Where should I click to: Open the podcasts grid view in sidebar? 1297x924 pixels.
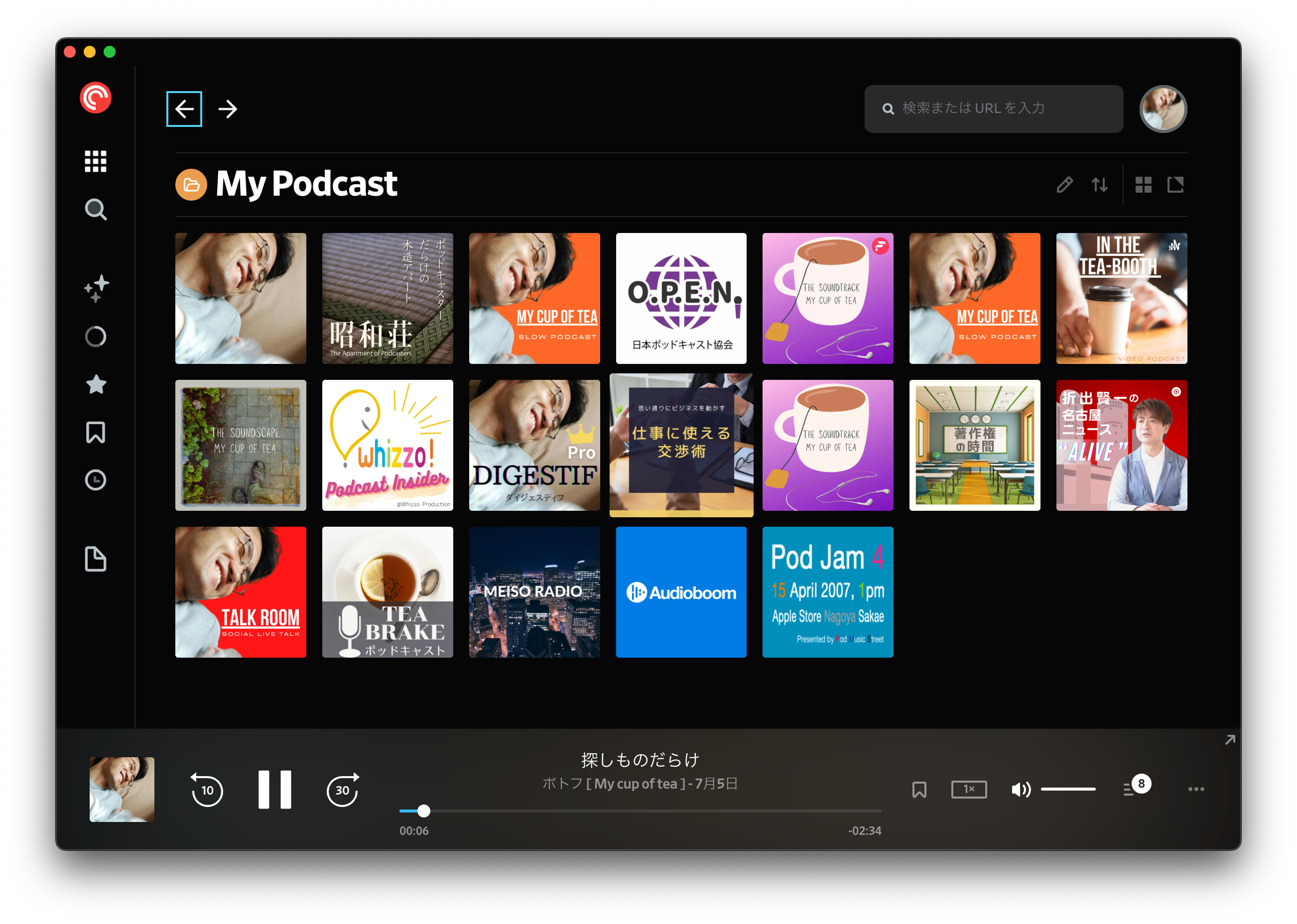pyautogui.click(x=96, y=161)
